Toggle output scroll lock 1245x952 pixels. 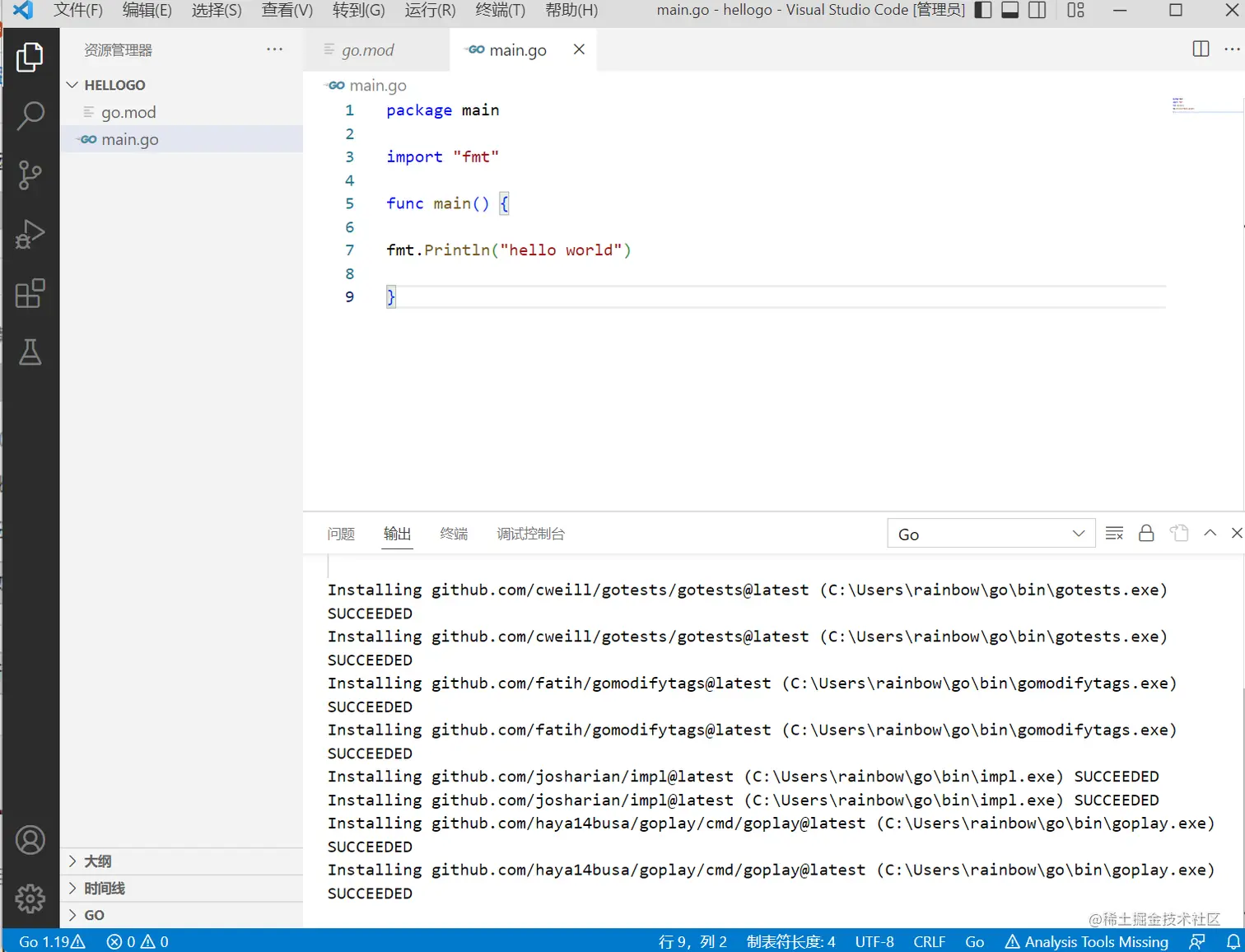pos(1146,534)
